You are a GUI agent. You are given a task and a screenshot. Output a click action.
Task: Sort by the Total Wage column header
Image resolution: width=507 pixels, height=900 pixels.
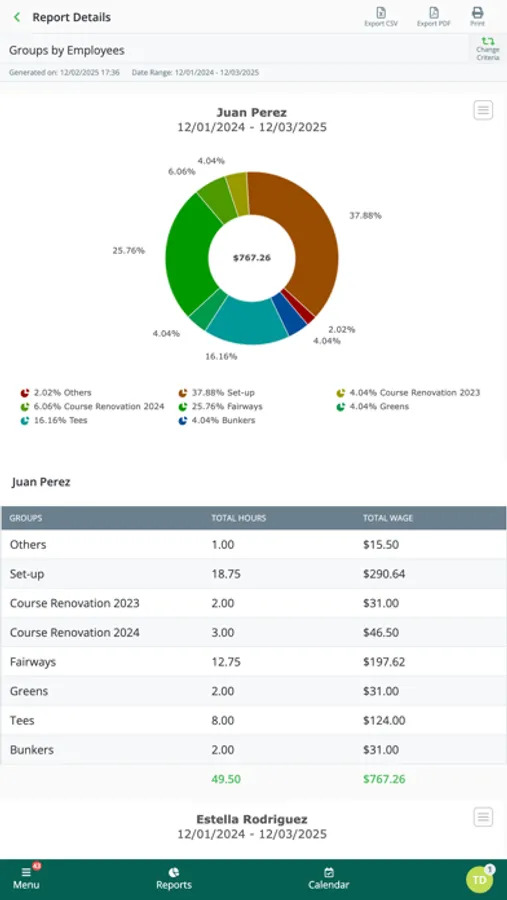[x=388, y=518]
